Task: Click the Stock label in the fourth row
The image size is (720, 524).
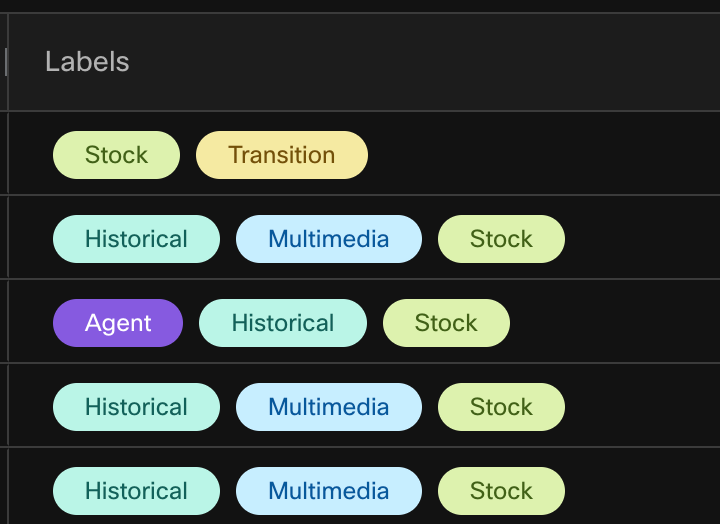Action: click(x=501, y=407)
